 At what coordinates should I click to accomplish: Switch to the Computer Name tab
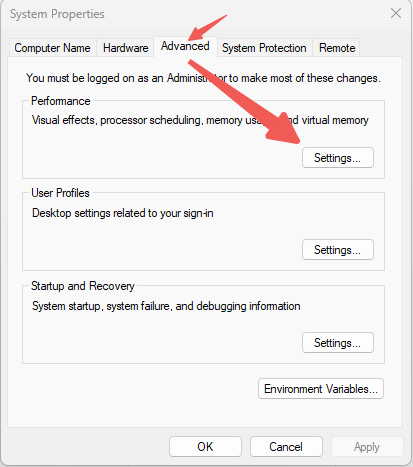point(52,48)
